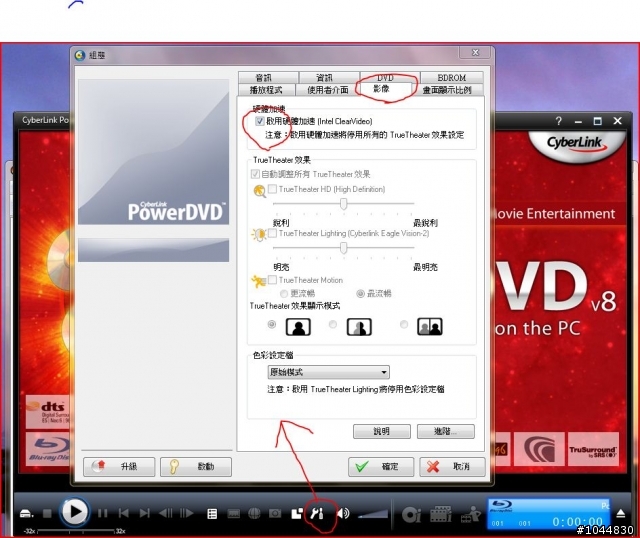Image resolution: width=640 pixels, height=538 pixels.
Task: Click the TrueTheater HD sharpness slider
Action: tap(344, 203)
